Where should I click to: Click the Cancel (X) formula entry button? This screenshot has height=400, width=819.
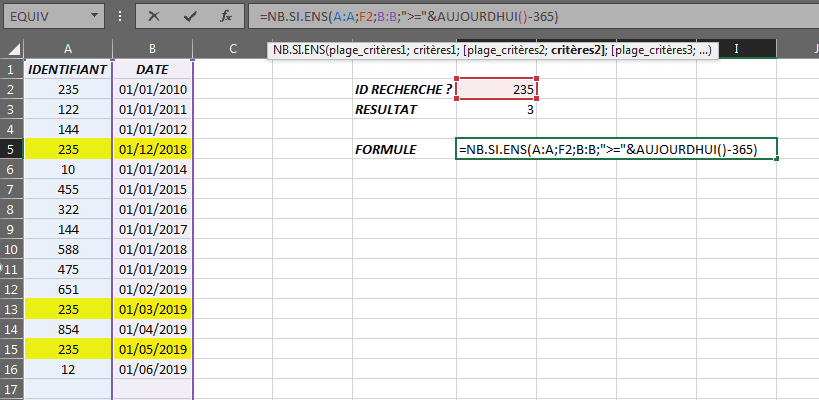(x=153, y=16)
